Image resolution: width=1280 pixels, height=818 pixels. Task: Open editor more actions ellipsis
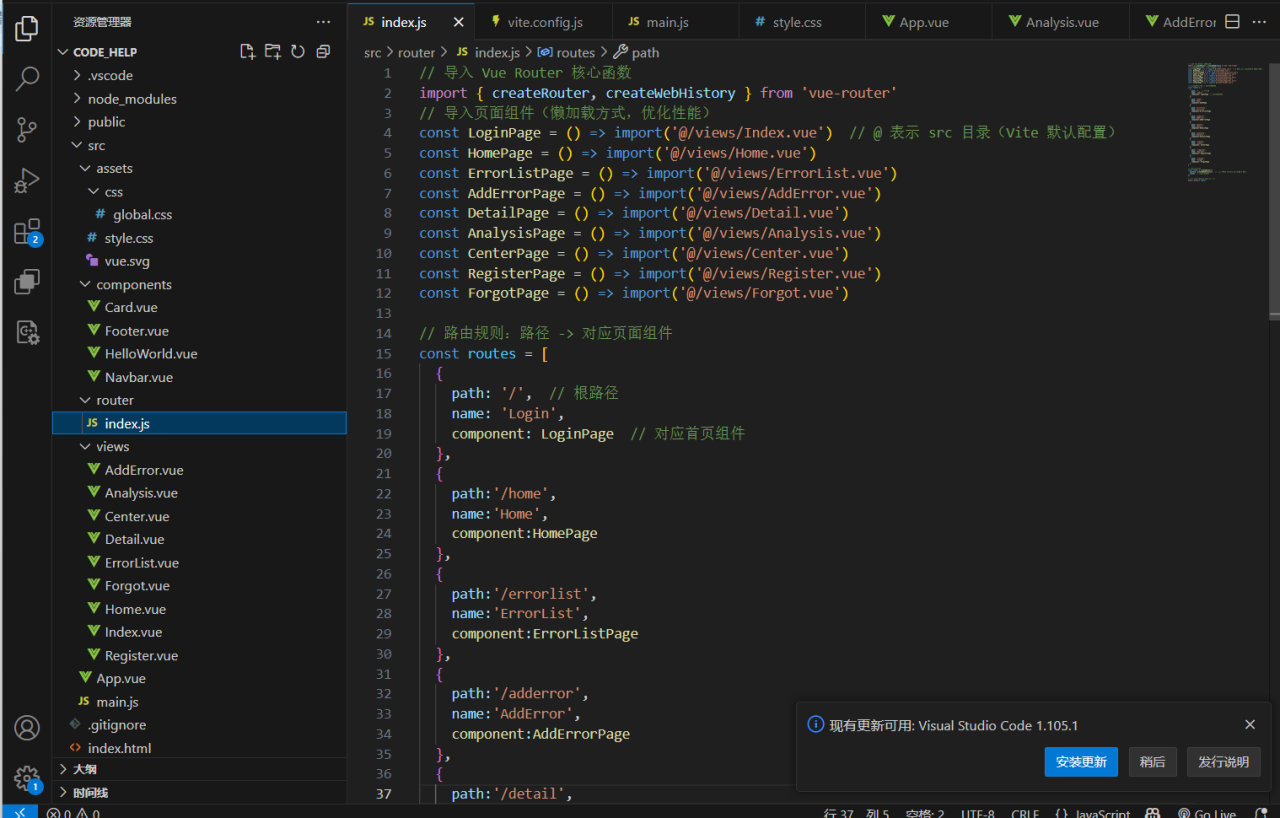pyautogui.click(x=1260, y=21)
